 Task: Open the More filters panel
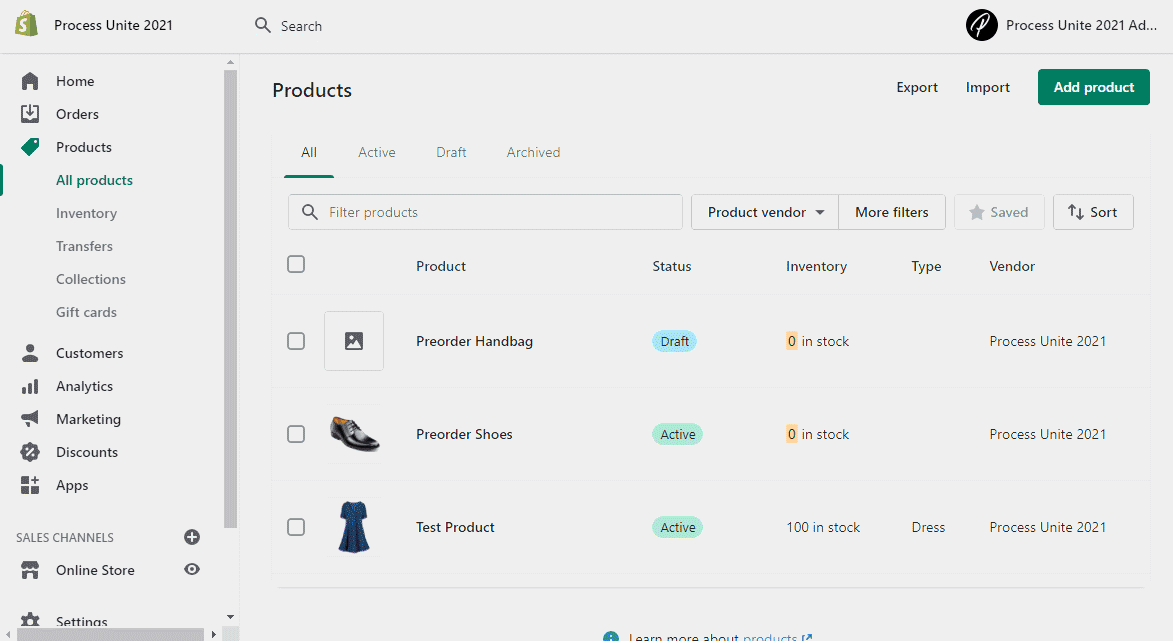(892, 212)
